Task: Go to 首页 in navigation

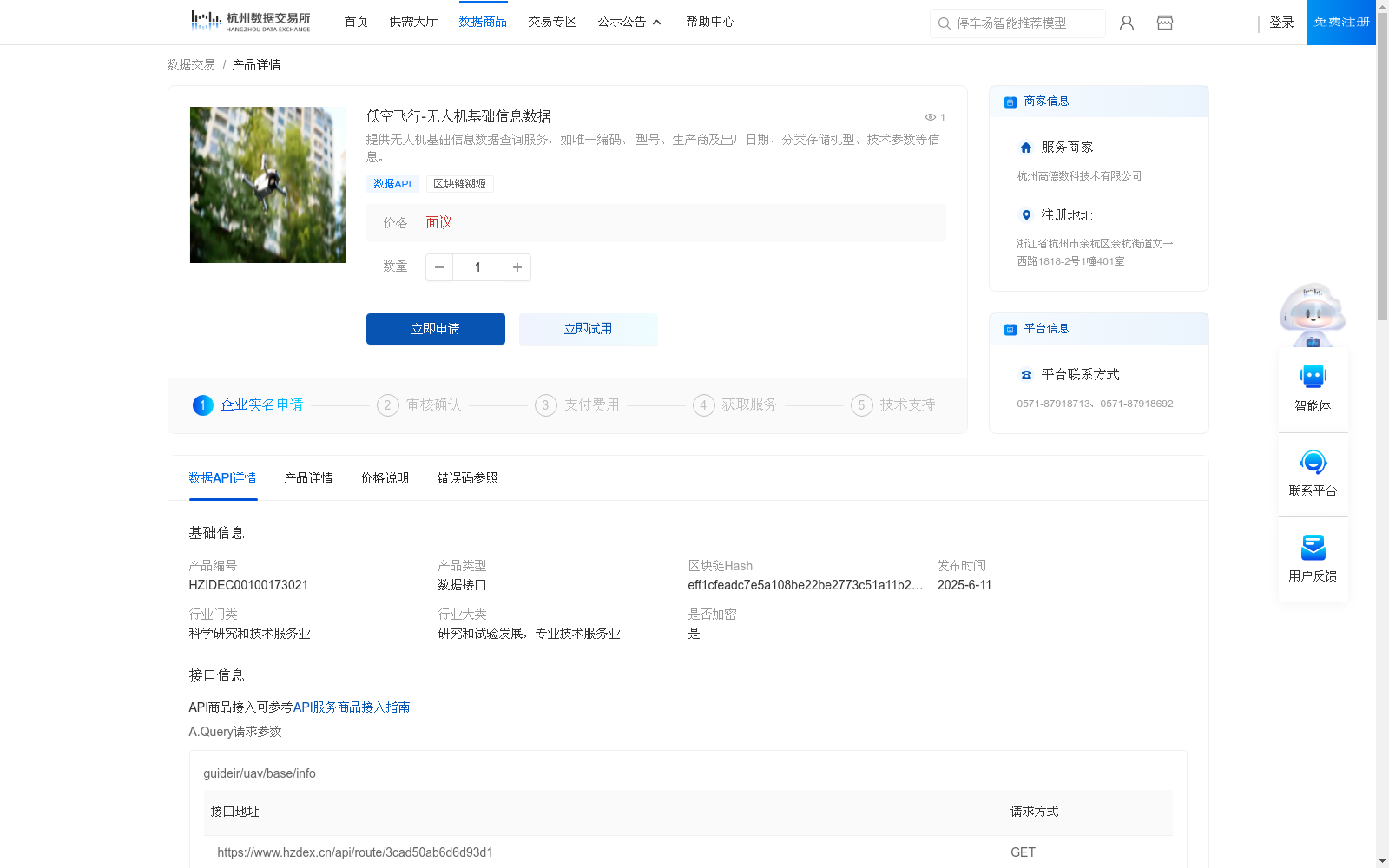Action: click(356, 22)
